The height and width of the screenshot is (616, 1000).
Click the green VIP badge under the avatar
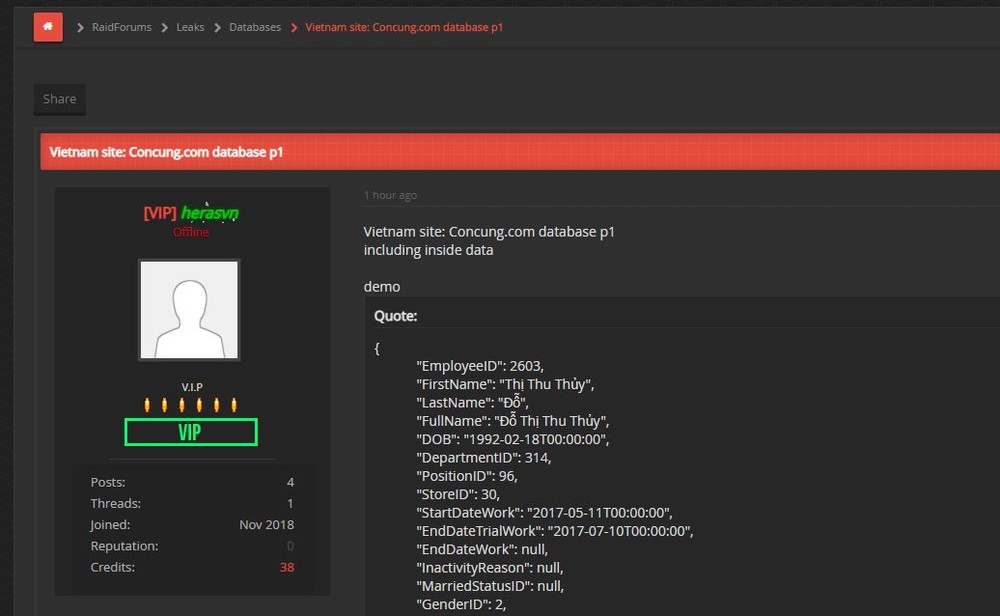(x=190, y=431)
